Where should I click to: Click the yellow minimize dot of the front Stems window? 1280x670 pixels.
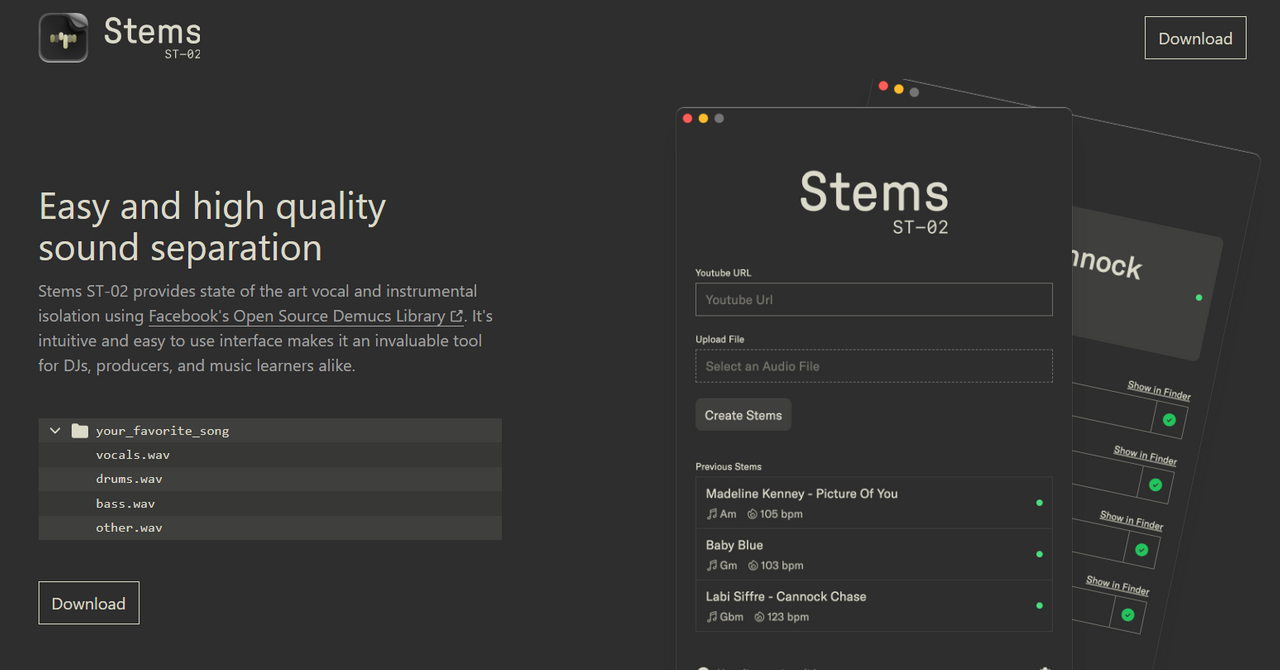[703, 118]
